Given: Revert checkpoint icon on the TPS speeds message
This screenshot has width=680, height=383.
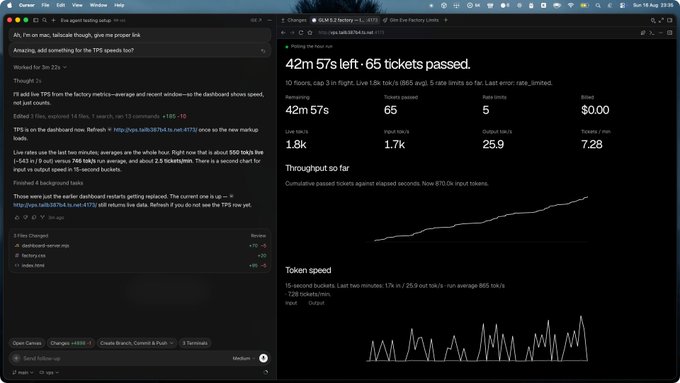Looking at the screenshot, I should tap(263, 51).
